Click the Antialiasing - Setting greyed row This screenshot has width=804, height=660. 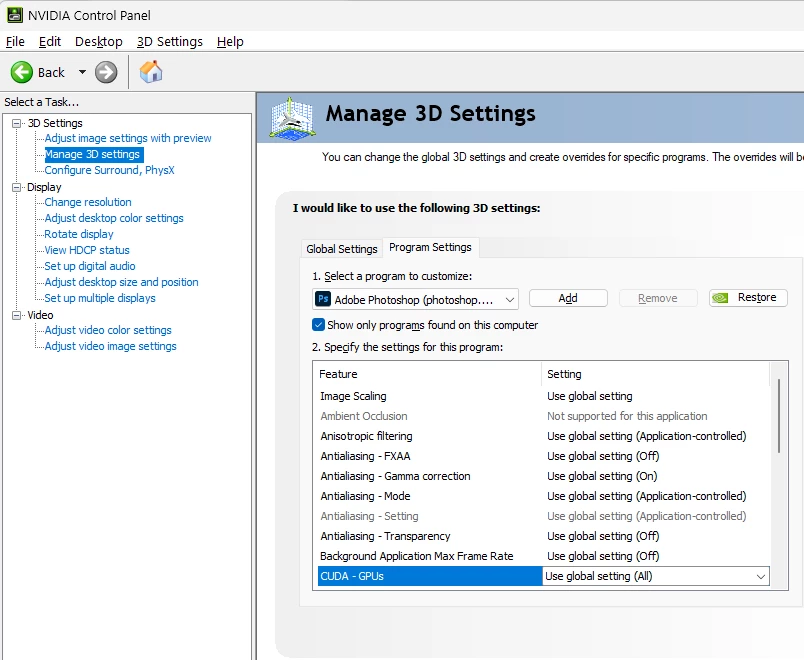click(x=544, y=516)
